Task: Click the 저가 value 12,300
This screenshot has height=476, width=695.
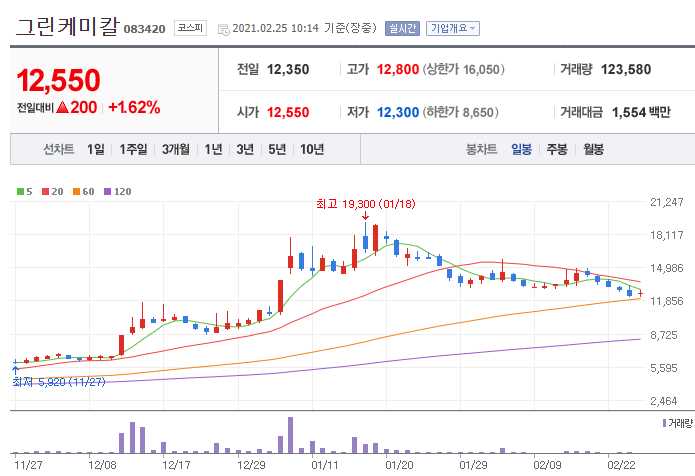Action: click(x=398, y=112)
